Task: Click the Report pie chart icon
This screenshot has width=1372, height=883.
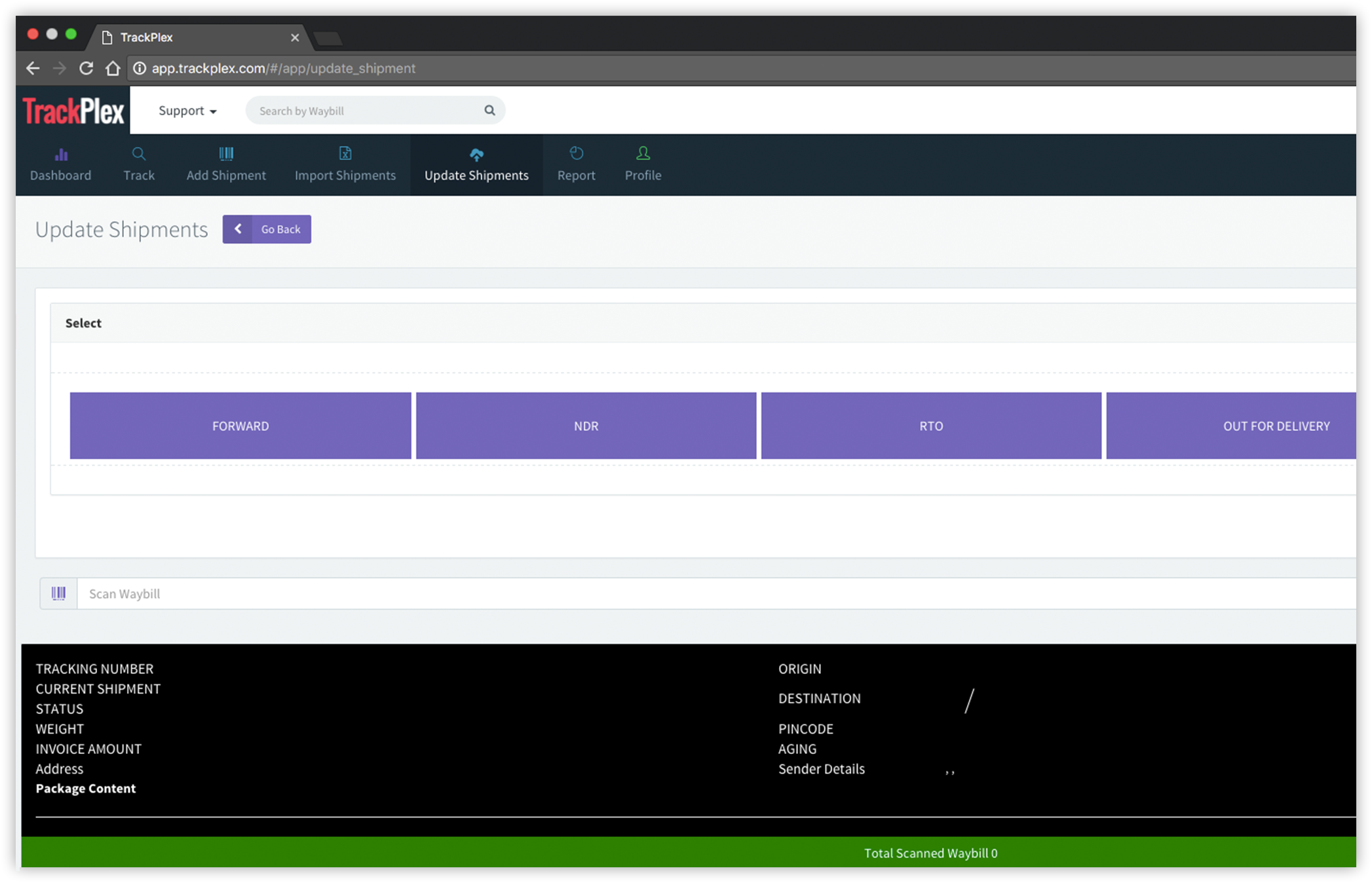Action: [x=576, y=153]
